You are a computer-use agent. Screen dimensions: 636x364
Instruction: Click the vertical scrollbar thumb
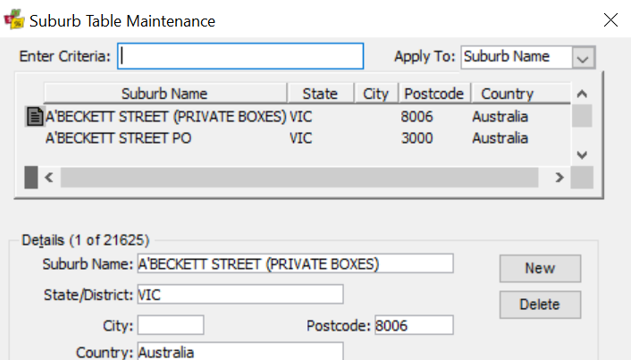582,116
